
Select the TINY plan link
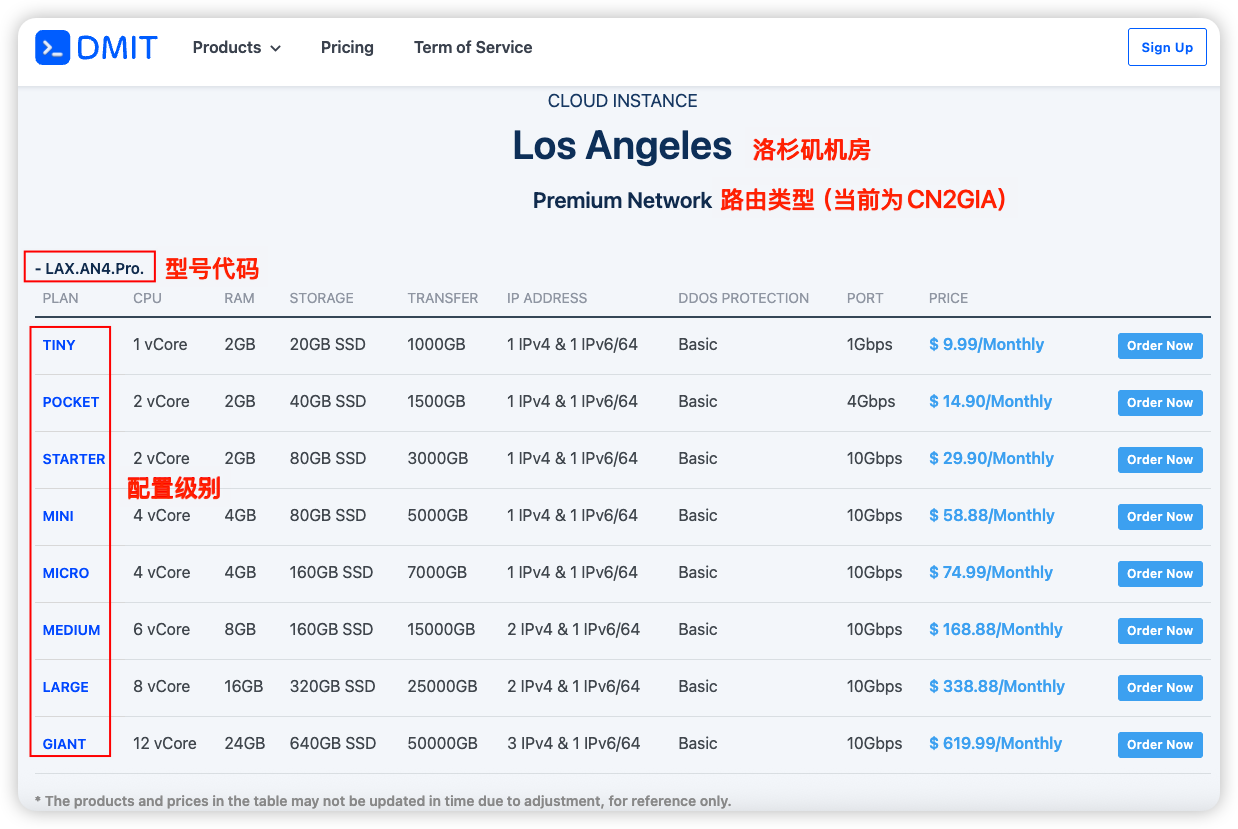point(59,345)
